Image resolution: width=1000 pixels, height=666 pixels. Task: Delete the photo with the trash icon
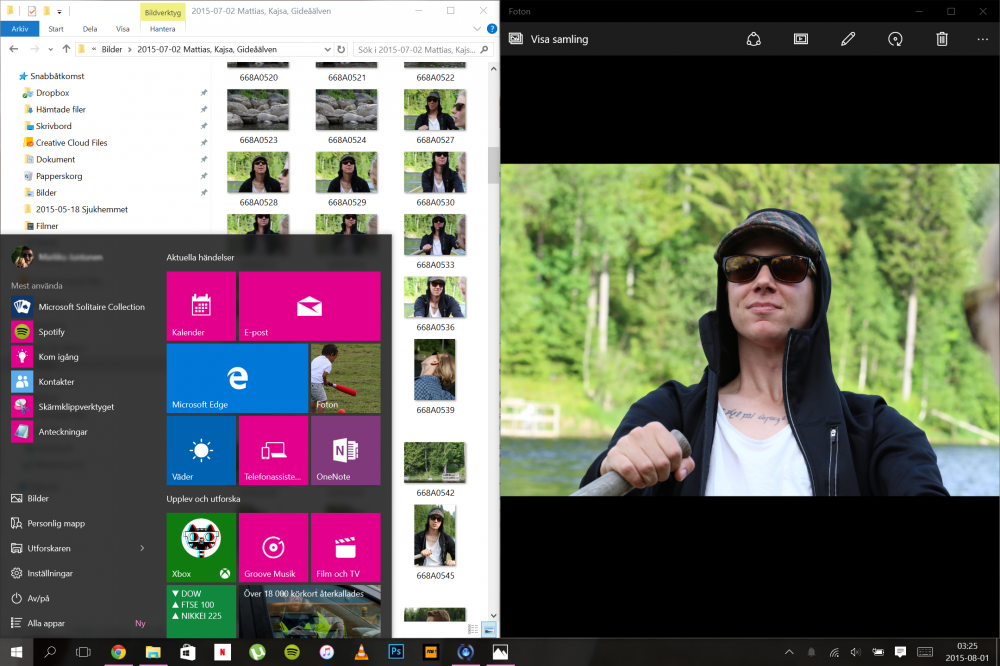(x=941, y=39)
